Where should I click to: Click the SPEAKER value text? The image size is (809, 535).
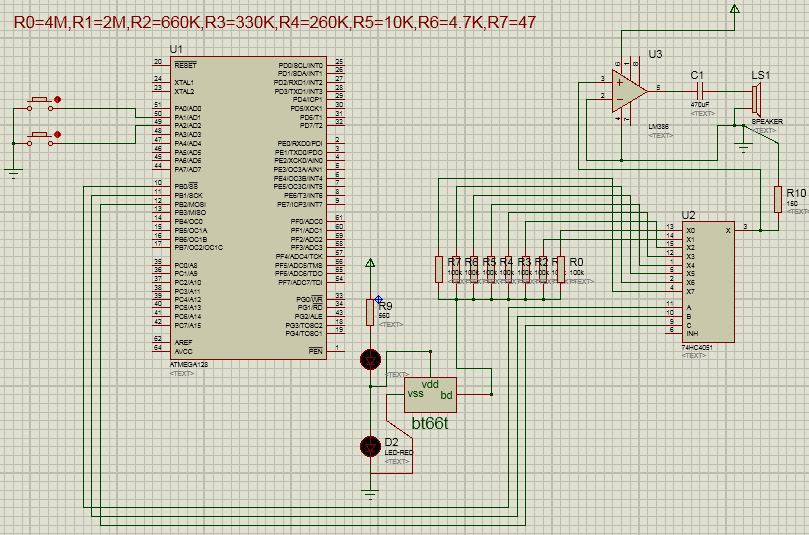[767, 122]
